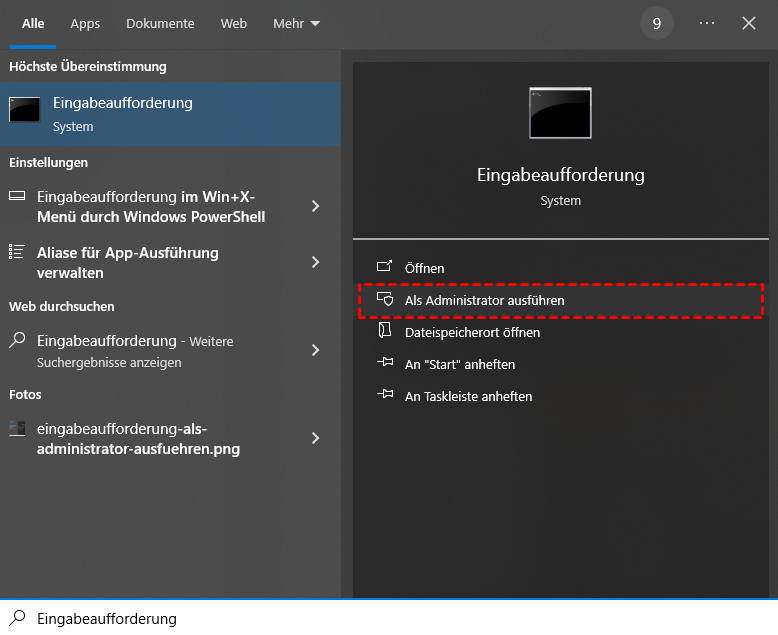Choose Als Administrator ausführen
This screenshot has width=778, height=635.
pyautogui.click(x=561, y=300)
